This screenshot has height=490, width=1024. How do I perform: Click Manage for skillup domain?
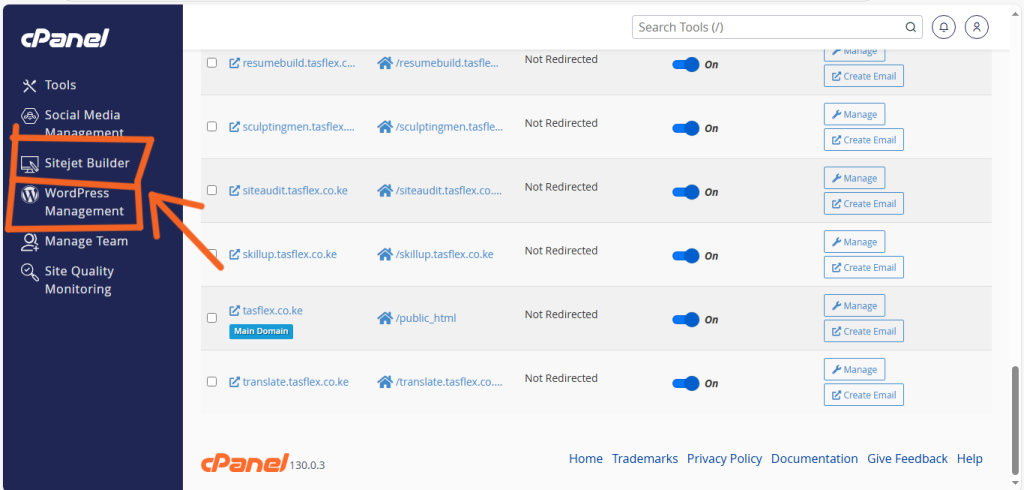[854, 242]
